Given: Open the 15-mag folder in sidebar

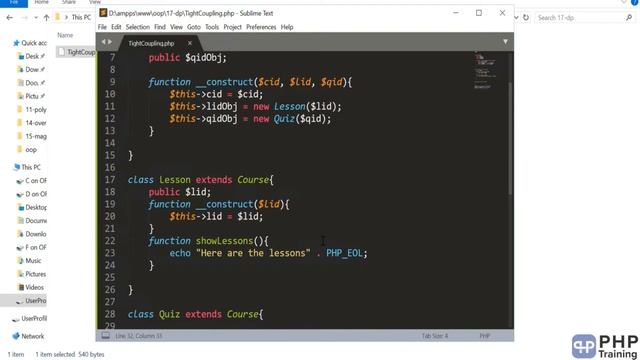Looking at the screenshot, I should pyautogui.click(x=32, y=136).
